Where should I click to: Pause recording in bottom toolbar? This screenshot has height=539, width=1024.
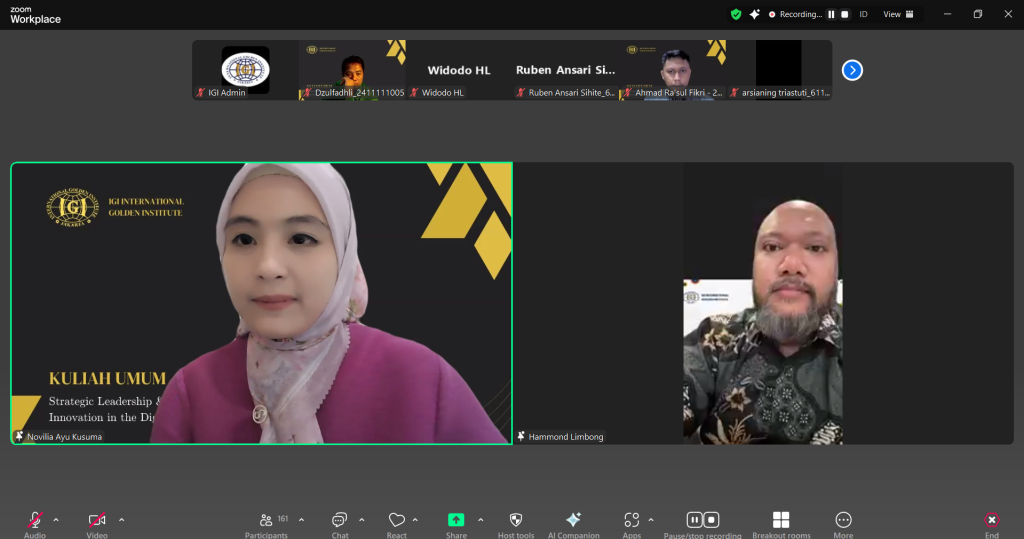click(694, 519)
